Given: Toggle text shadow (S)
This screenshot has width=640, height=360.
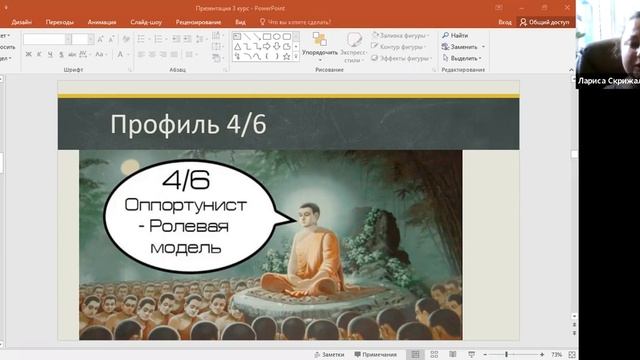Looking at the screenshot, I should pos(61,54).
